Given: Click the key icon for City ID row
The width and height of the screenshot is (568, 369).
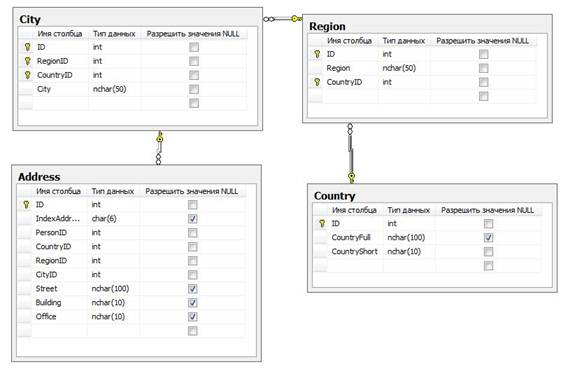Looking at the screenshot, I should tap(27, 47).
